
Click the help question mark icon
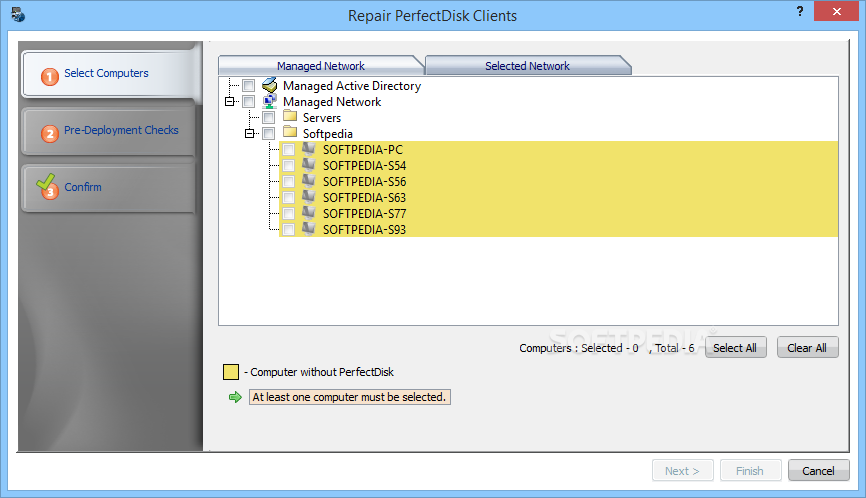[799, 11]
